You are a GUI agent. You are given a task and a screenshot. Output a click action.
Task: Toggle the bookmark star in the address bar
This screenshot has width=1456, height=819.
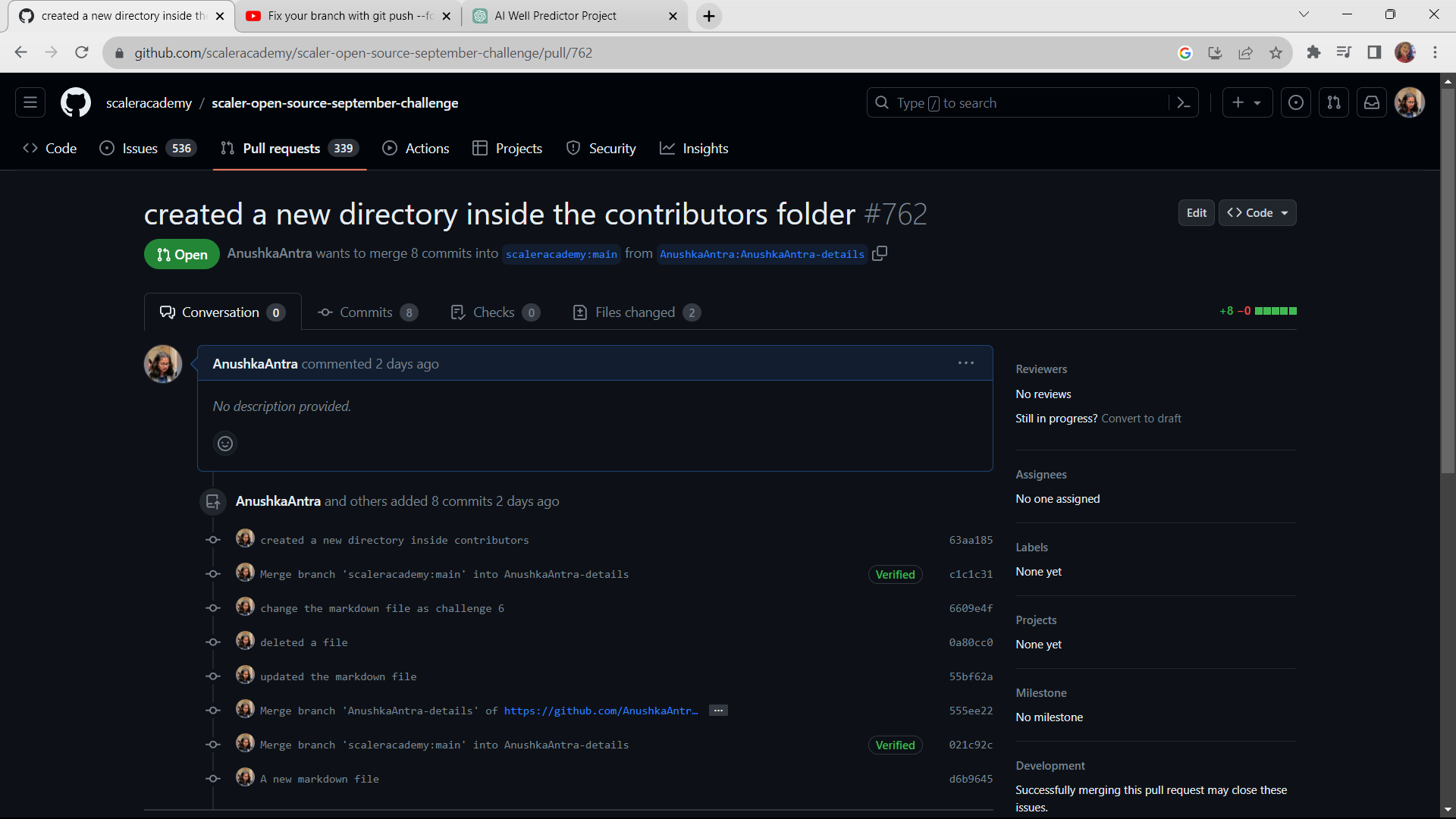(1276, 52)
